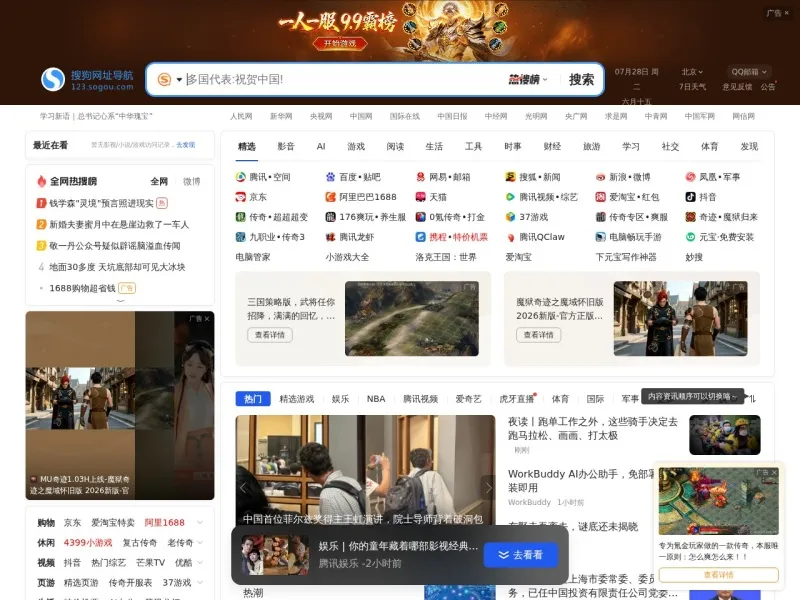This screenshot has height=600, width=800.
Task: Switch to the 游戏 tab
Action: [356, 146]
